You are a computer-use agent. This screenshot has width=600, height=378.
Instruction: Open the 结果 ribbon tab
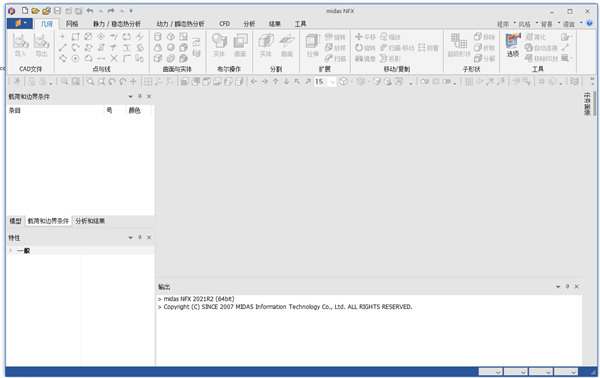pos(275,24)
